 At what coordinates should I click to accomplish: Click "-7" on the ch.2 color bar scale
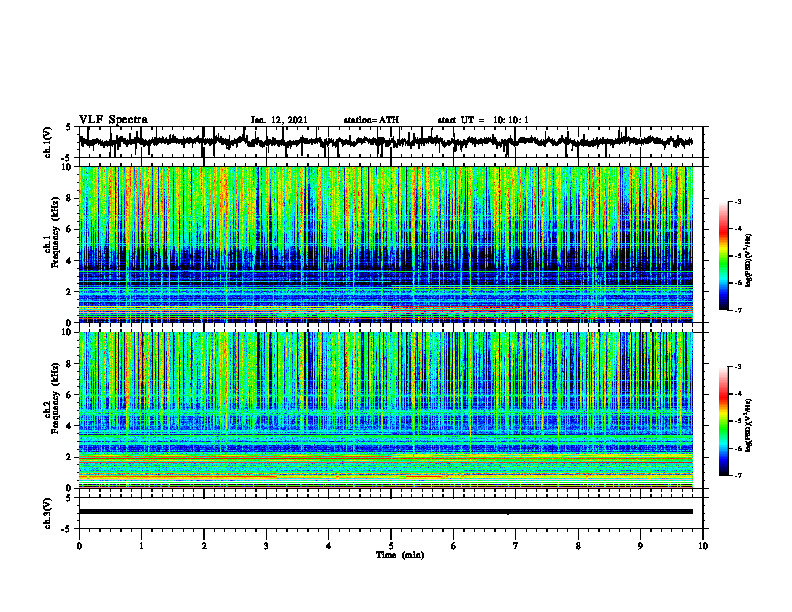pos(738,475)
